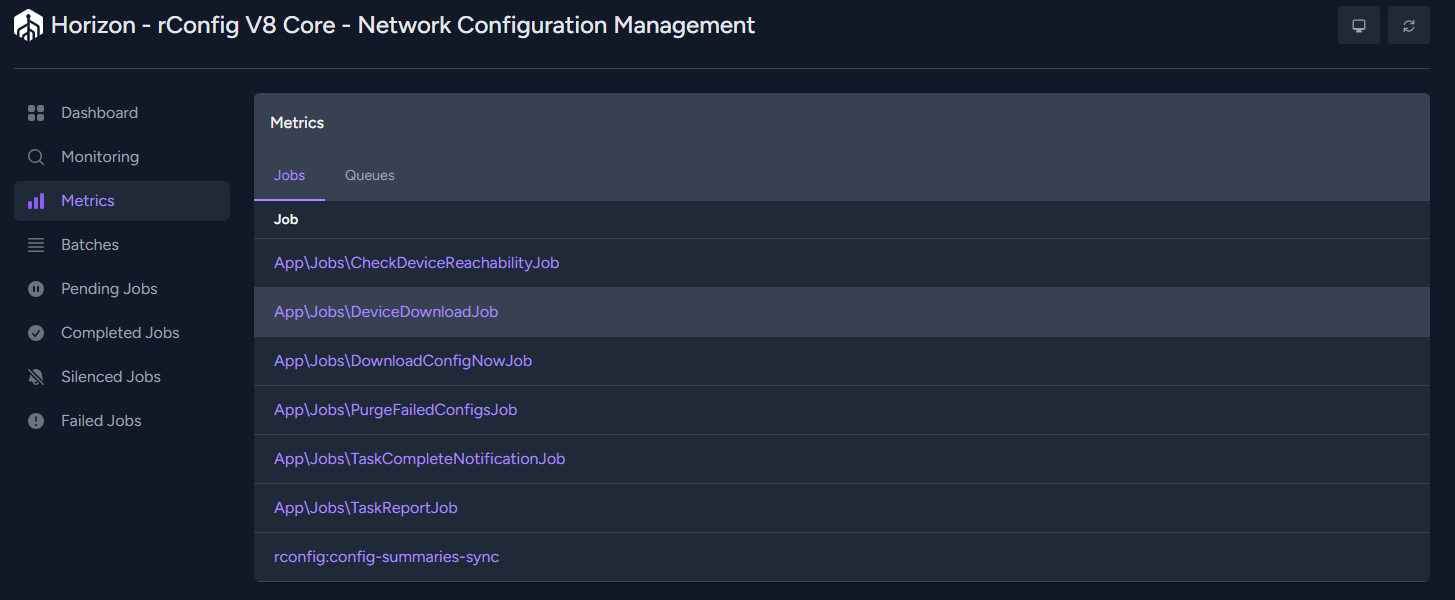Click the Completed Jobs checkmark icon
Screen dimensions: 1455x600
pyautogui.click(x=36, y=333)
